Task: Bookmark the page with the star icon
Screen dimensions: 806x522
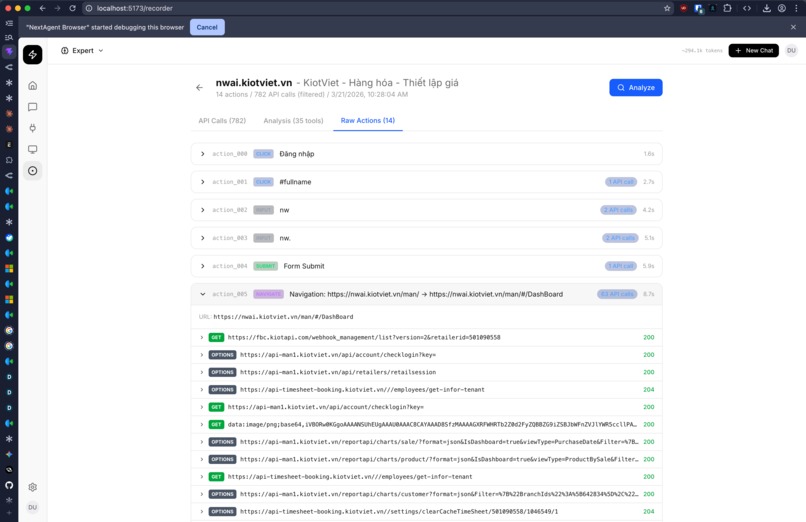Action: pos(667,8)
